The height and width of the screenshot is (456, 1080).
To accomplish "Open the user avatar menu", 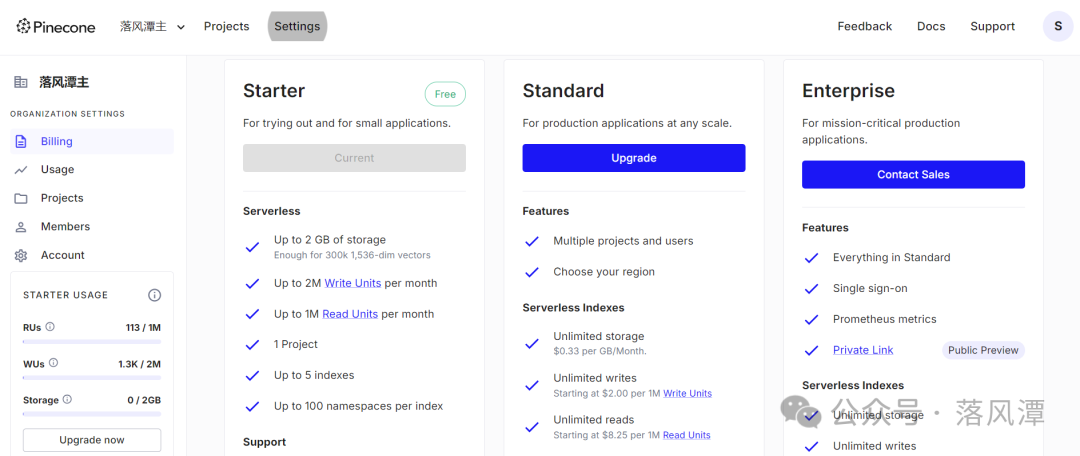I will pos(1058,27).
